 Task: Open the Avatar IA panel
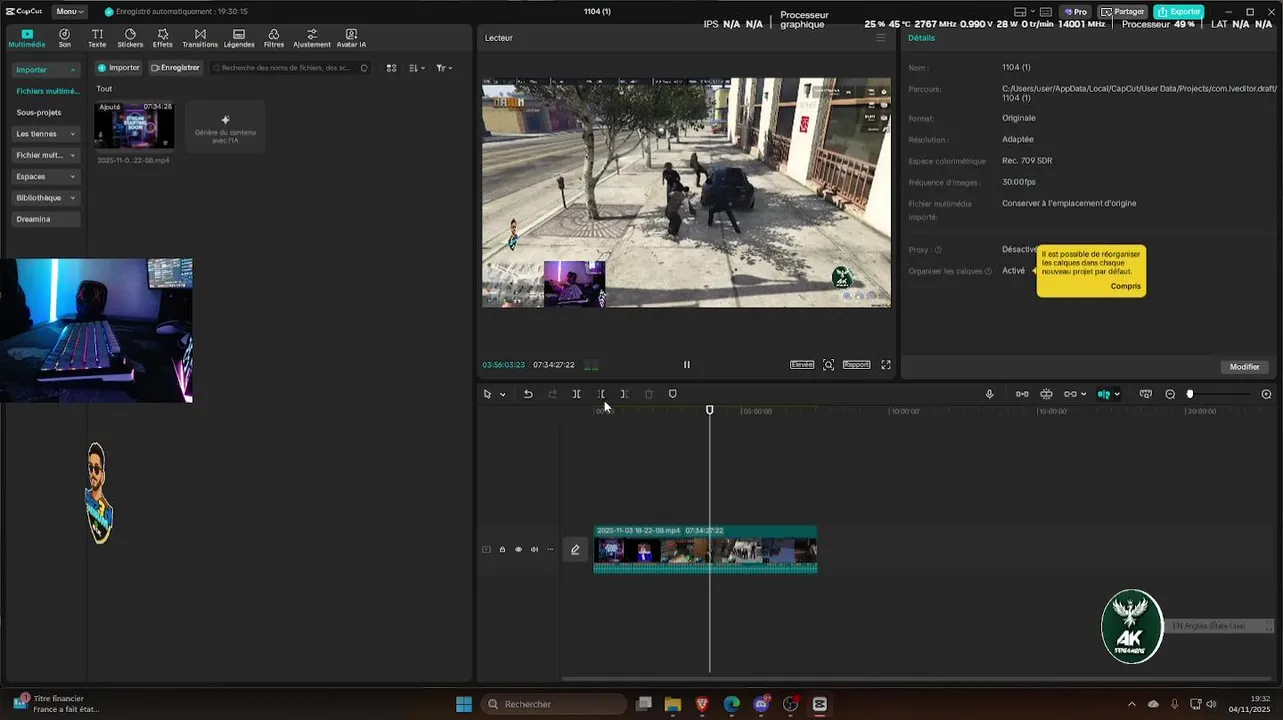pyautogui.click(x=351, y=38)
